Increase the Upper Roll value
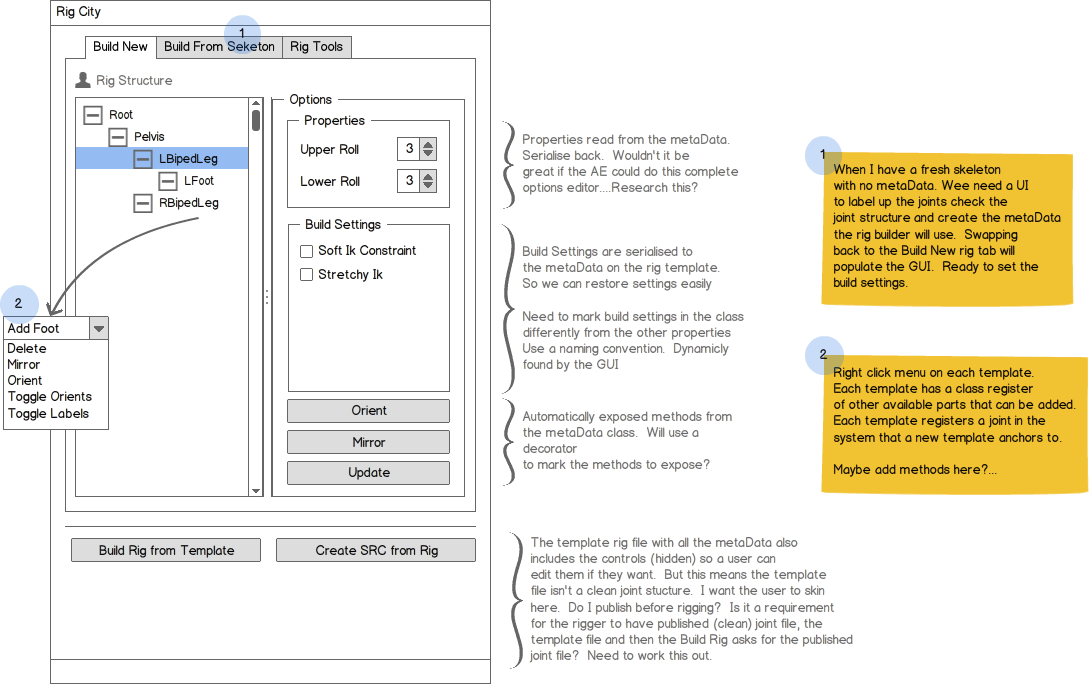This screenshot has height=684, width=1090. [428, 145]
